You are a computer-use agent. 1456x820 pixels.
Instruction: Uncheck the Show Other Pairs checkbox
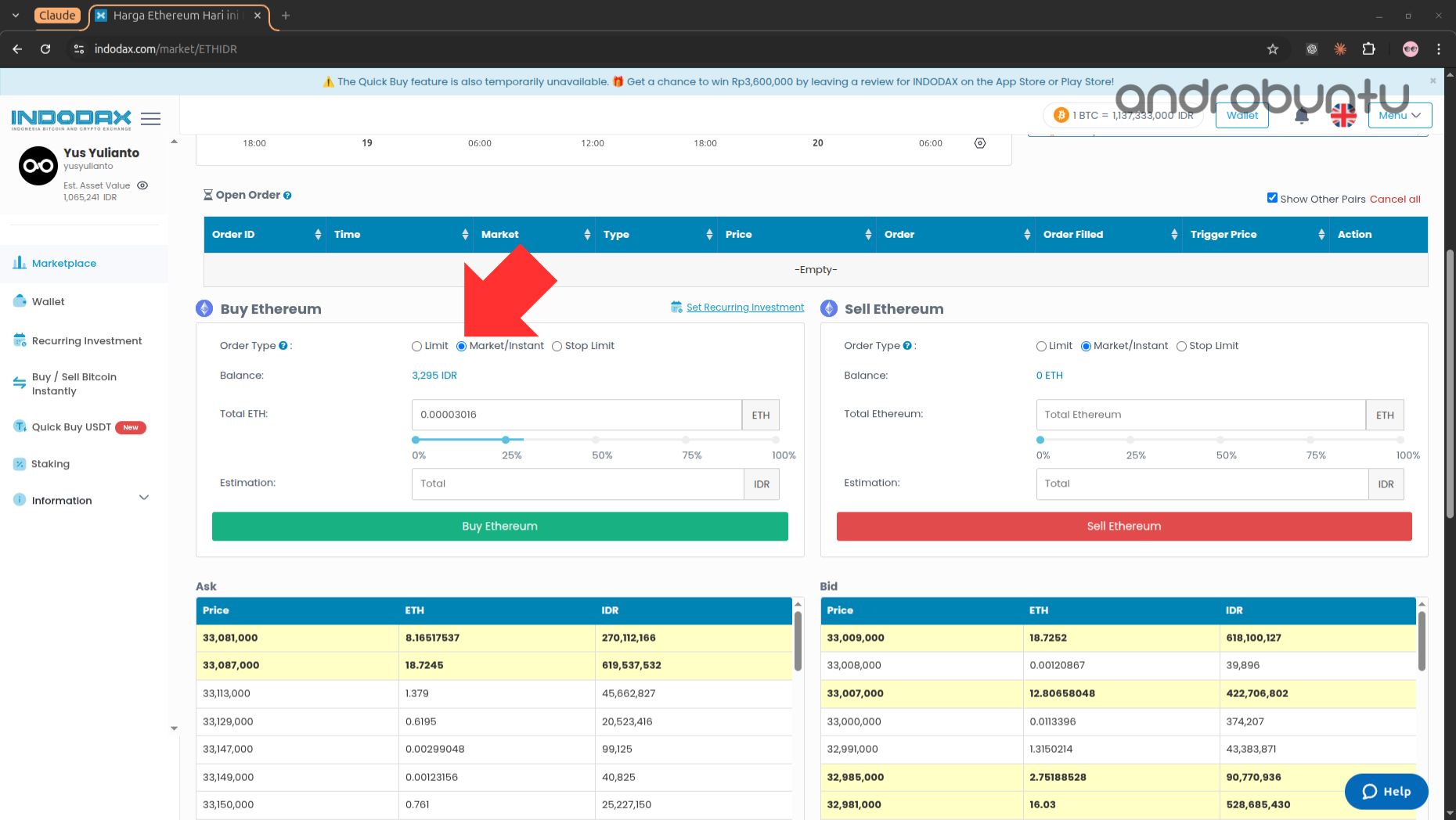tap(1272, 198)
